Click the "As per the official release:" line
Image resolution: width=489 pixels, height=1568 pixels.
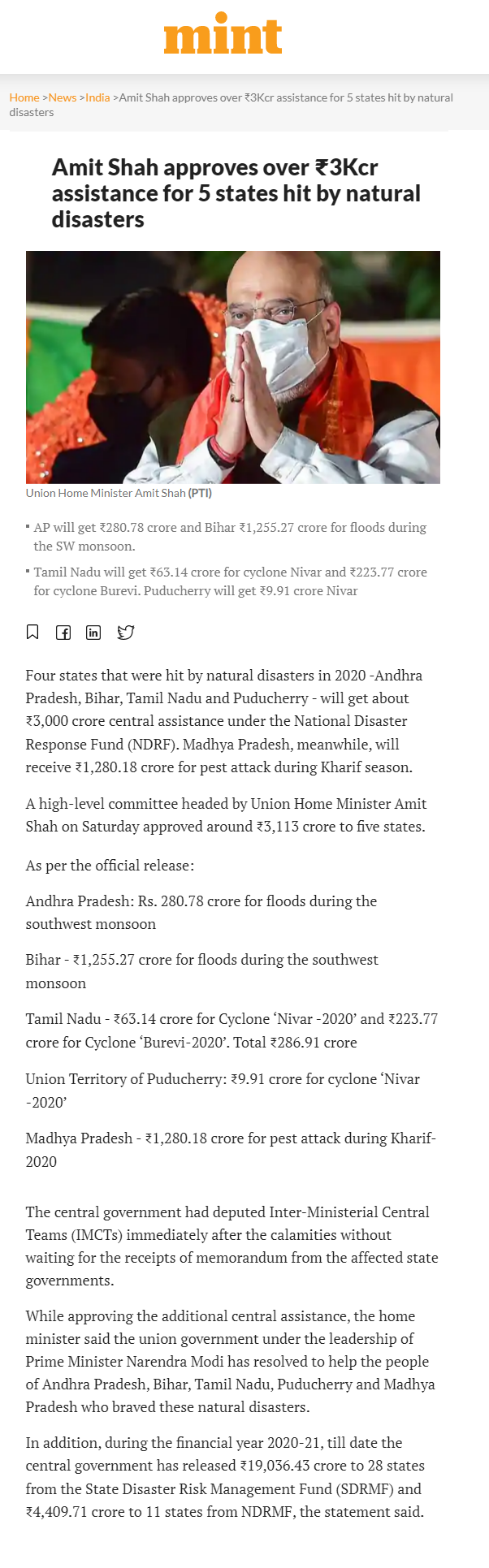point(110,866)
